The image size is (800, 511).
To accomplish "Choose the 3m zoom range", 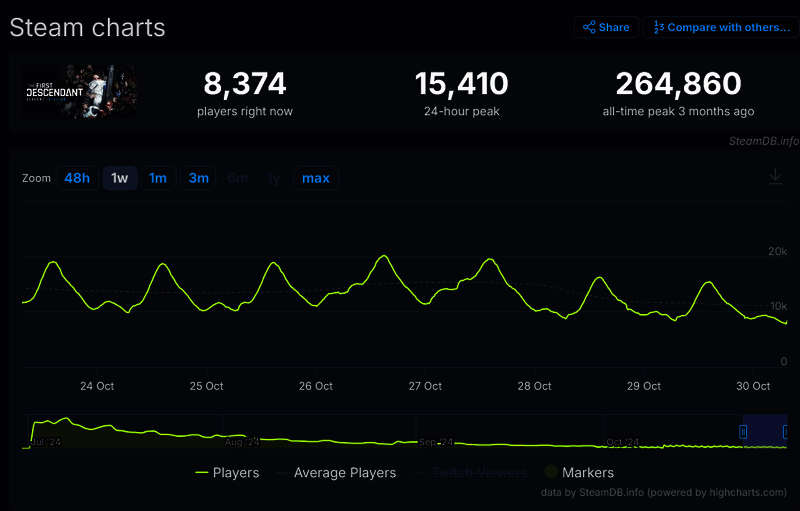I will point(199,178).
